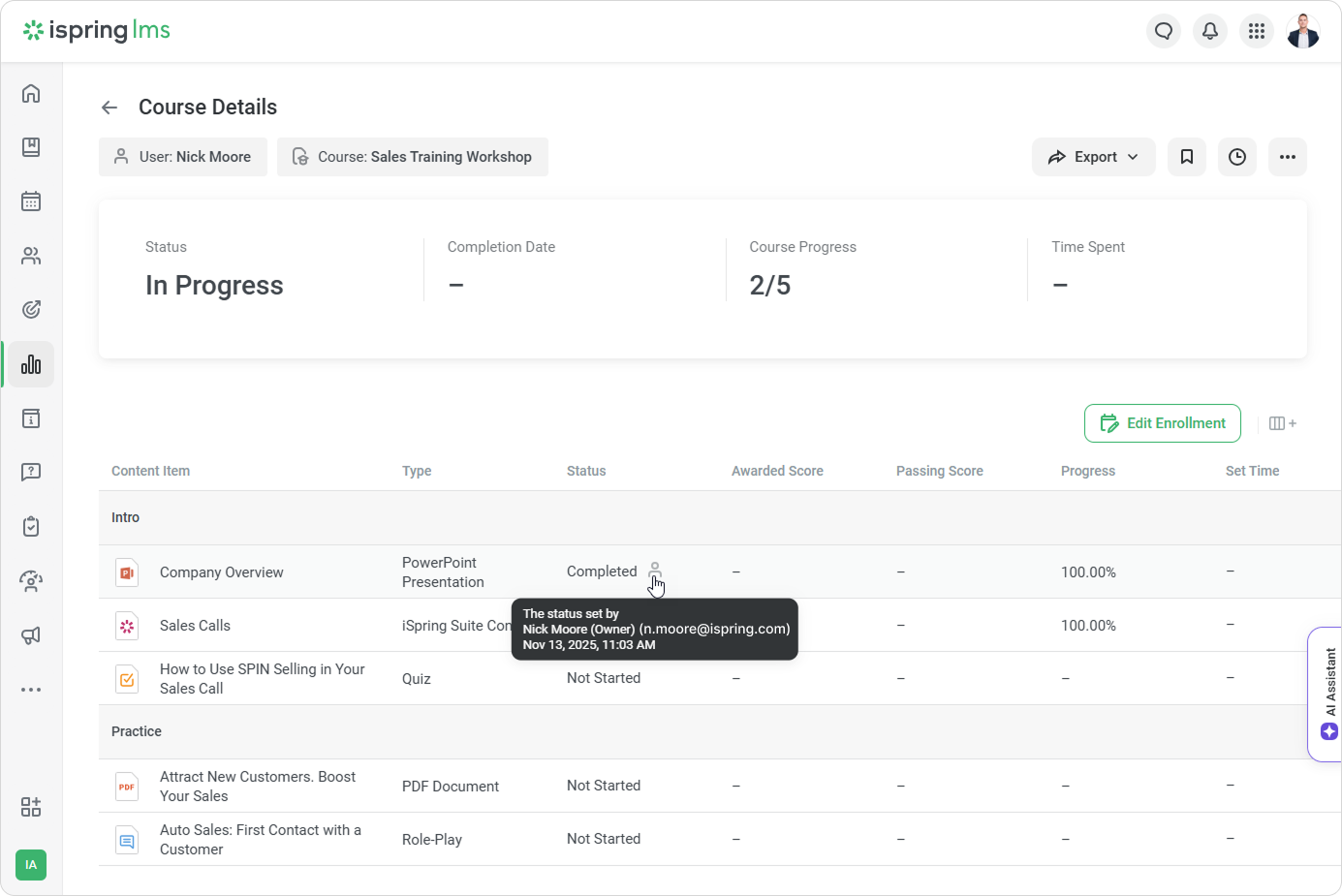Click the announcements megaphone sidebar icon
The width and height of the screenshot is (1342, 896).
(31, 635)
